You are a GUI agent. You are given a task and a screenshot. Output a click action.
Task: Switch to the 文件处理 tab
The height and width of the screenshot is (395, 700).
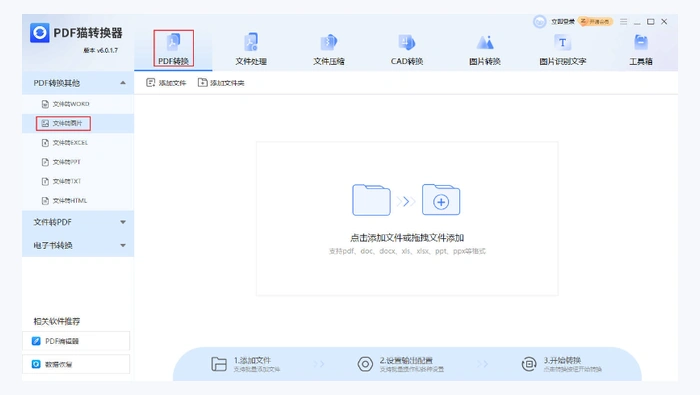pos(251,49)
